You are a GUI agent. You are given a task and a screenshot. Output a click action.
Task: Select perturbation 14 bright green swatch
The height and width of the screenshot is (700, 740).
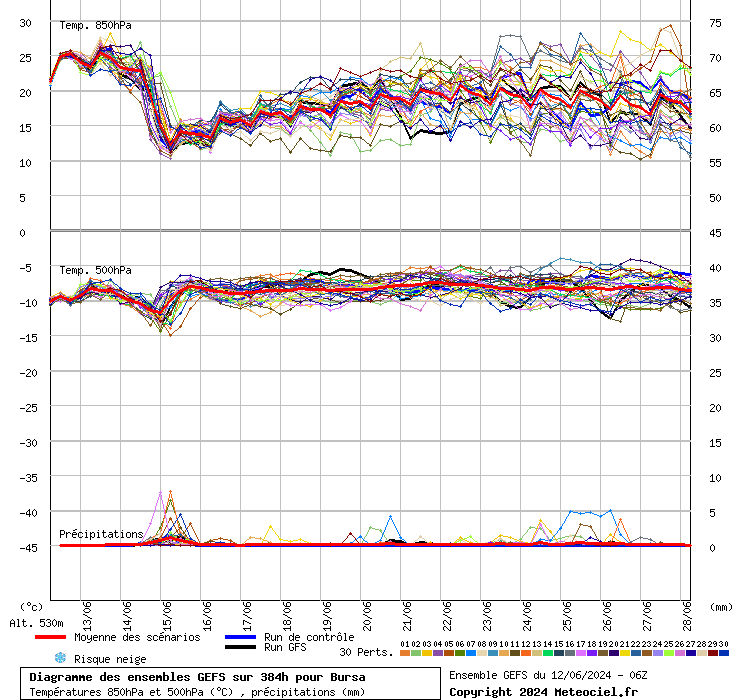pos(548,653)
